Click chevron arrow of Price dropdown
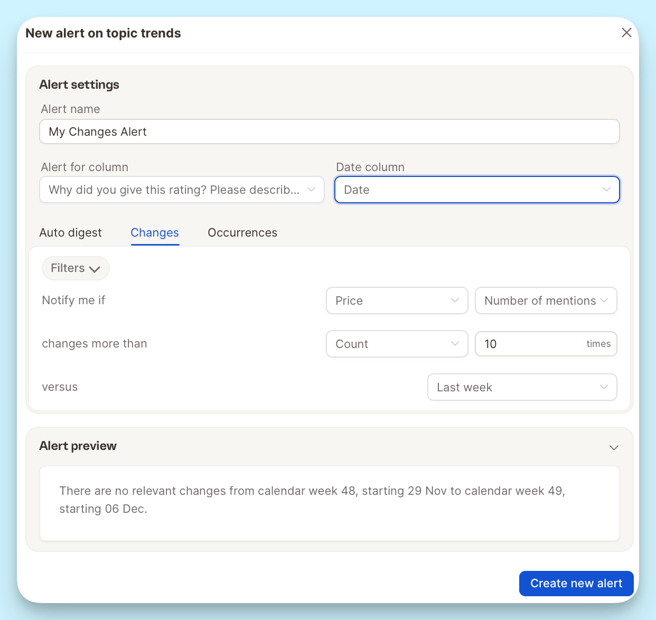This screenshot has height=620, width=656. (455, 300)
